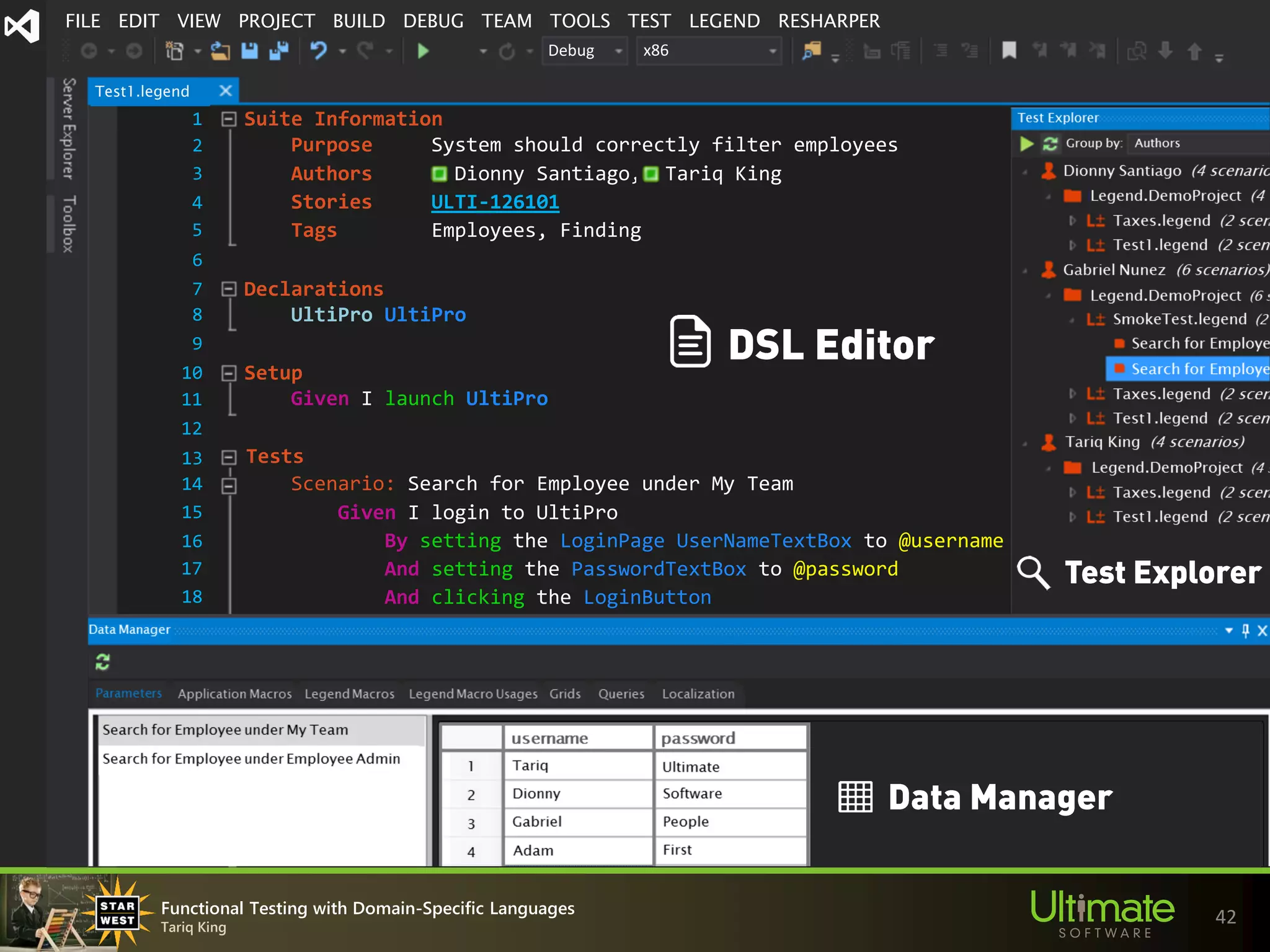Close the Test1.legend tab
This screenshot has height=952, width=1270.
(226, 91)
